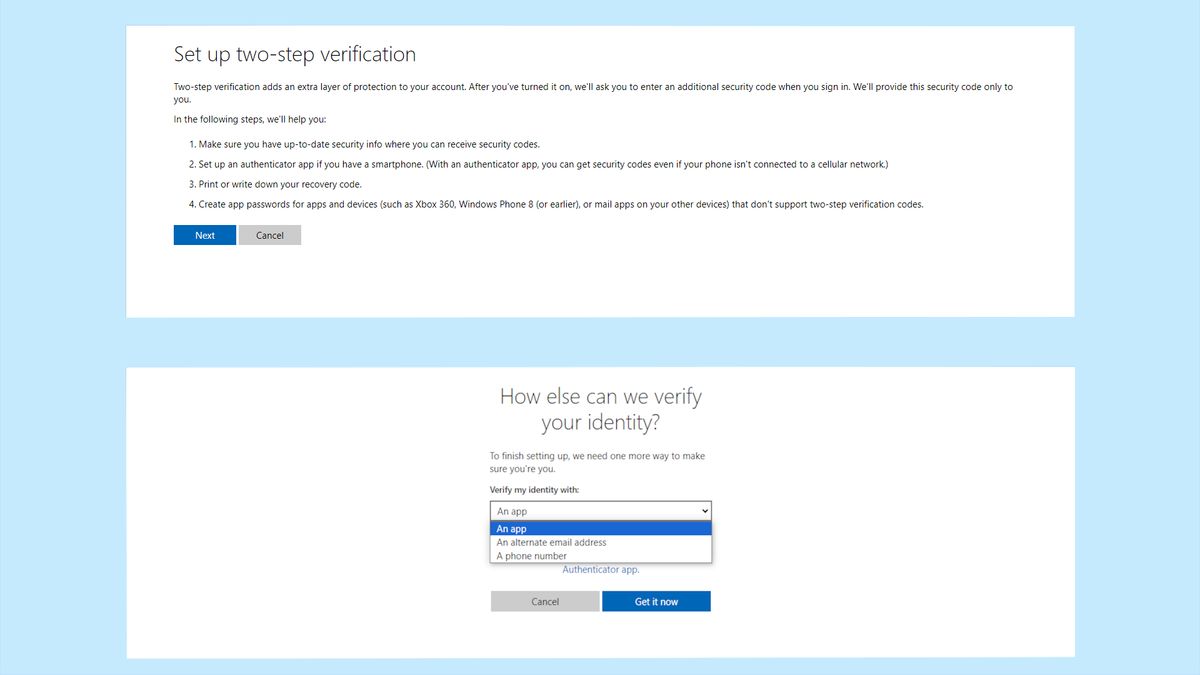Dismiss the identity verification dialog with Cancel
Viewport: 1200px width, 675px height.
click(545, 601)
